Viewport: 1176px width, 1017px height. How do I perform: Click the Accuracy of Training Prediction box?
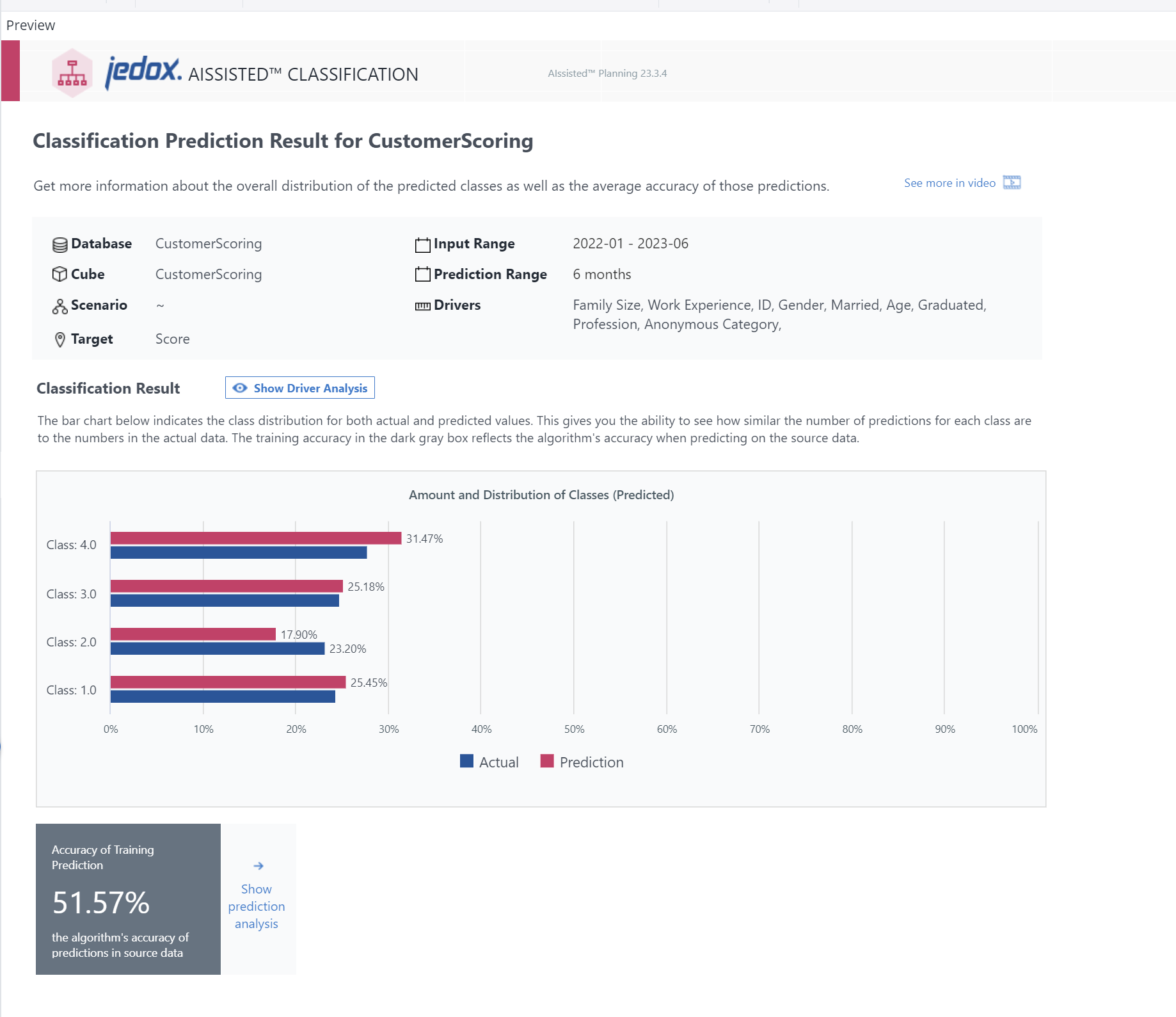click(x=128, y=899)
